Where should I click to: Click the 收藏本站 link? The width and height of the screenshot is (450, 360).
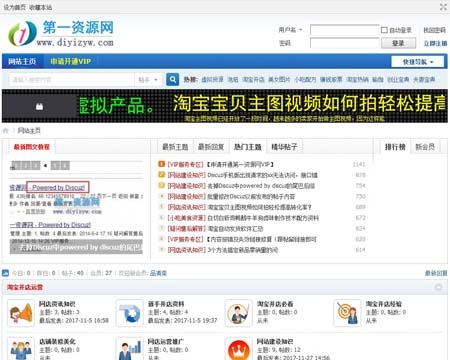[x=40, y=7]
